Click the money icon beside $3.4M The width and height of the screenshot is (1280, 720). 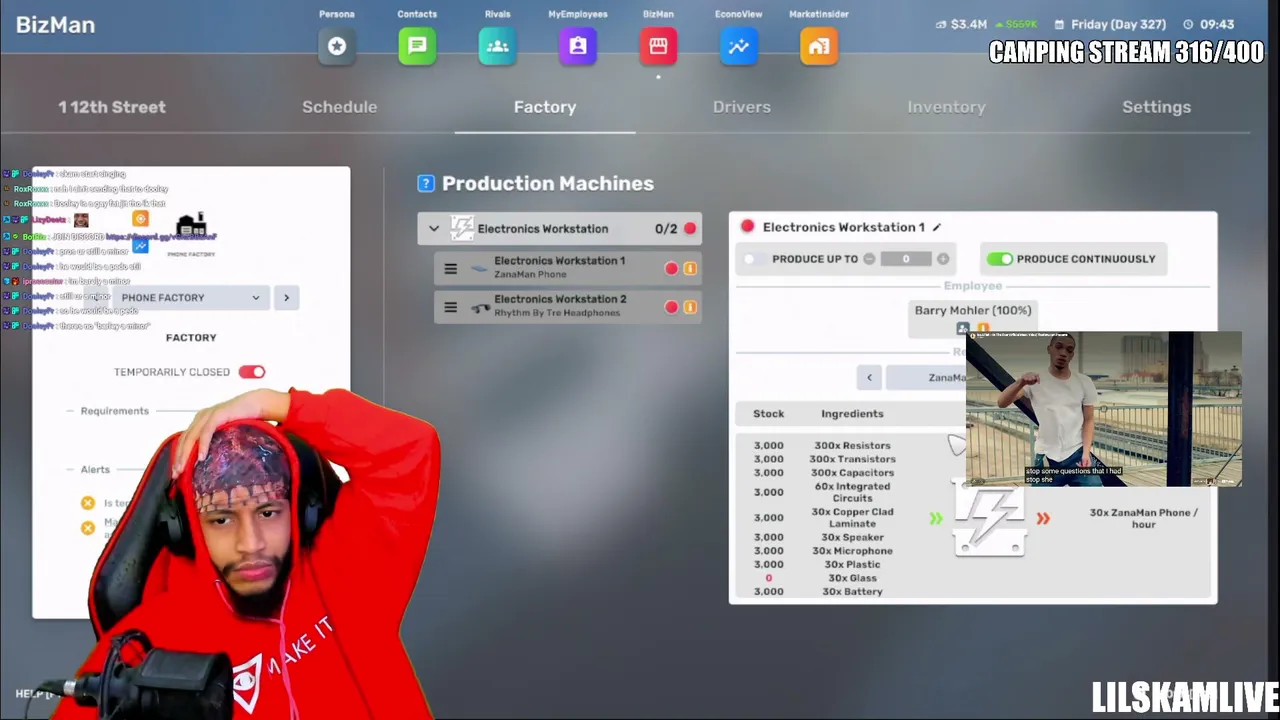[x=941, y=24]
